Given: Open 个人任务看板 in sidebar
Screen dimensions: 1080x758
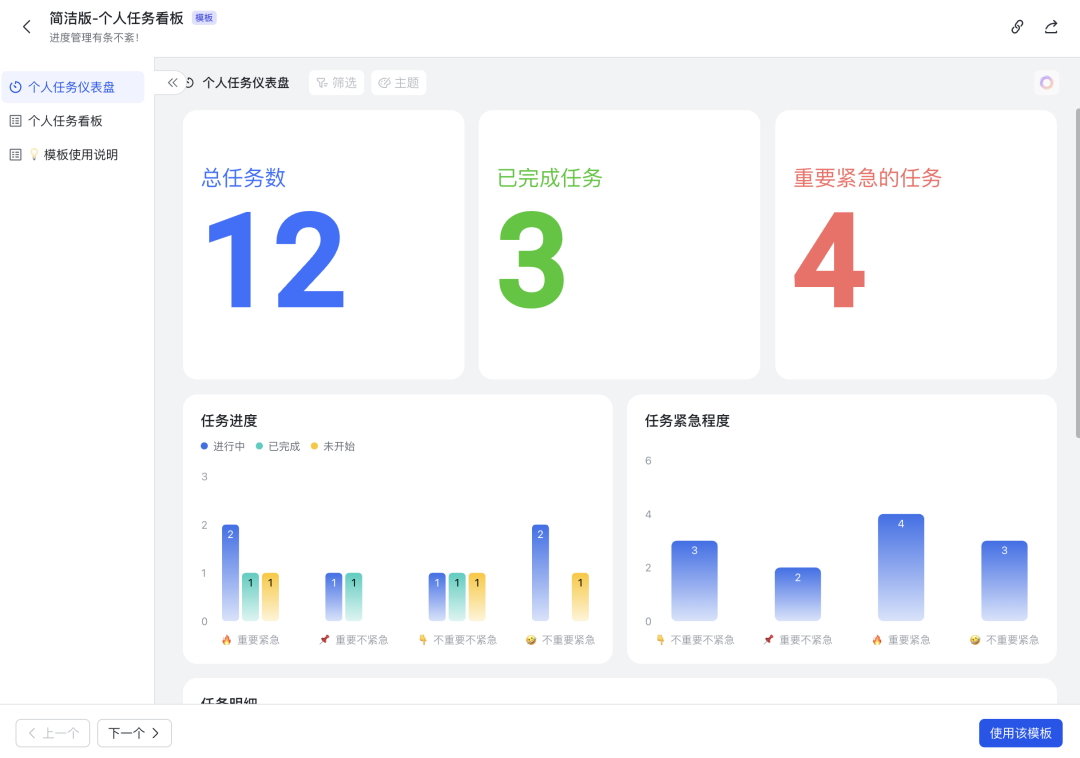Looking at the screenshot, I should point(72,120).
